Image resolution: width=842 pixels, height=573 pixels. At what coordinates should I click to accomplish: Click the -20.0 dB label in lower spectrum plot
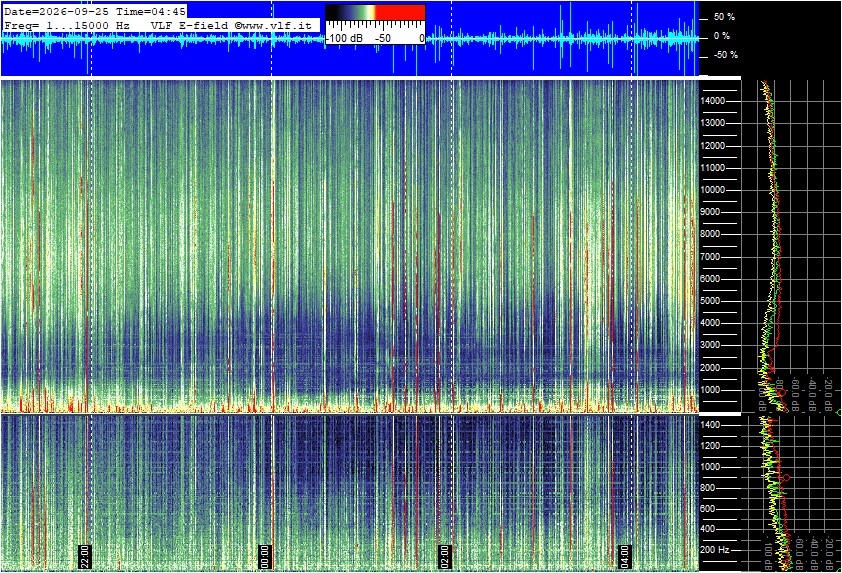[x=828, y=553]
